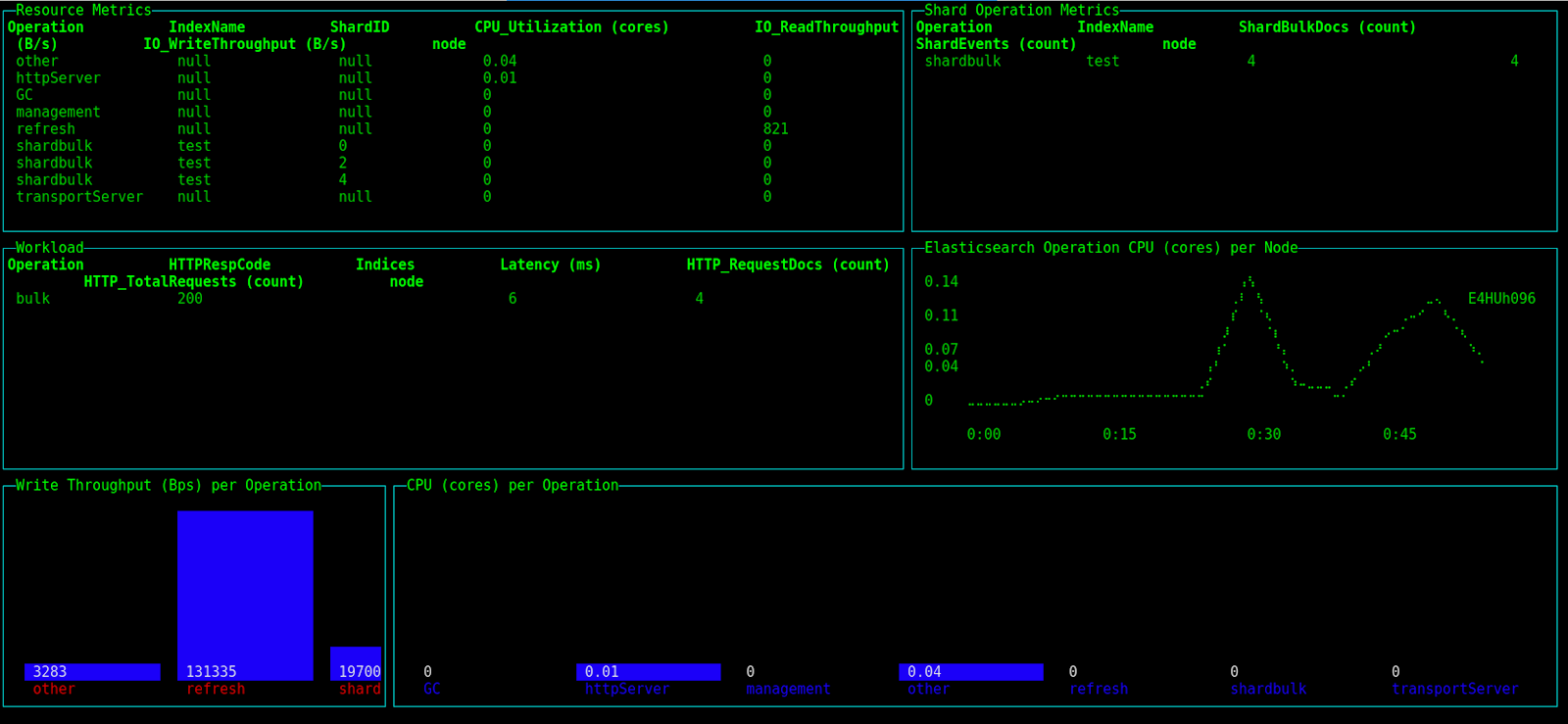Click the httpServer label in CPU per Operation chart
The image size is (1568, 724).
627,690
